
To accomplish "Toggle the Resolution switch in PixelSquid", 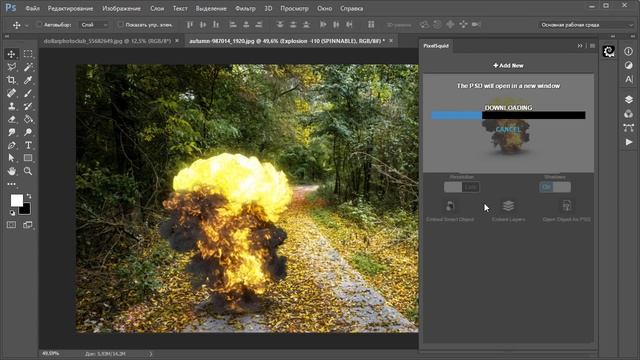I will pos(462,187).
